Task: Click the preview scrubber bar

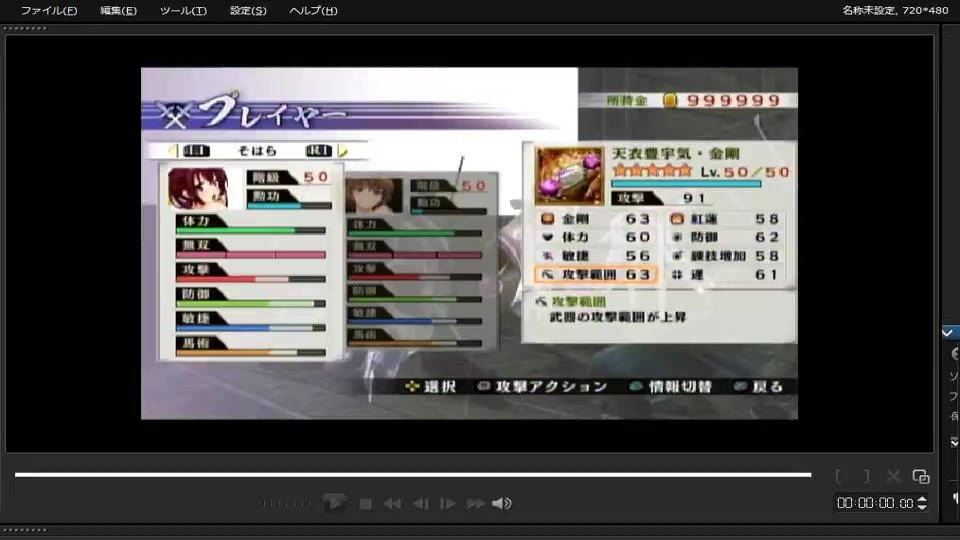Action: (413, 474)
